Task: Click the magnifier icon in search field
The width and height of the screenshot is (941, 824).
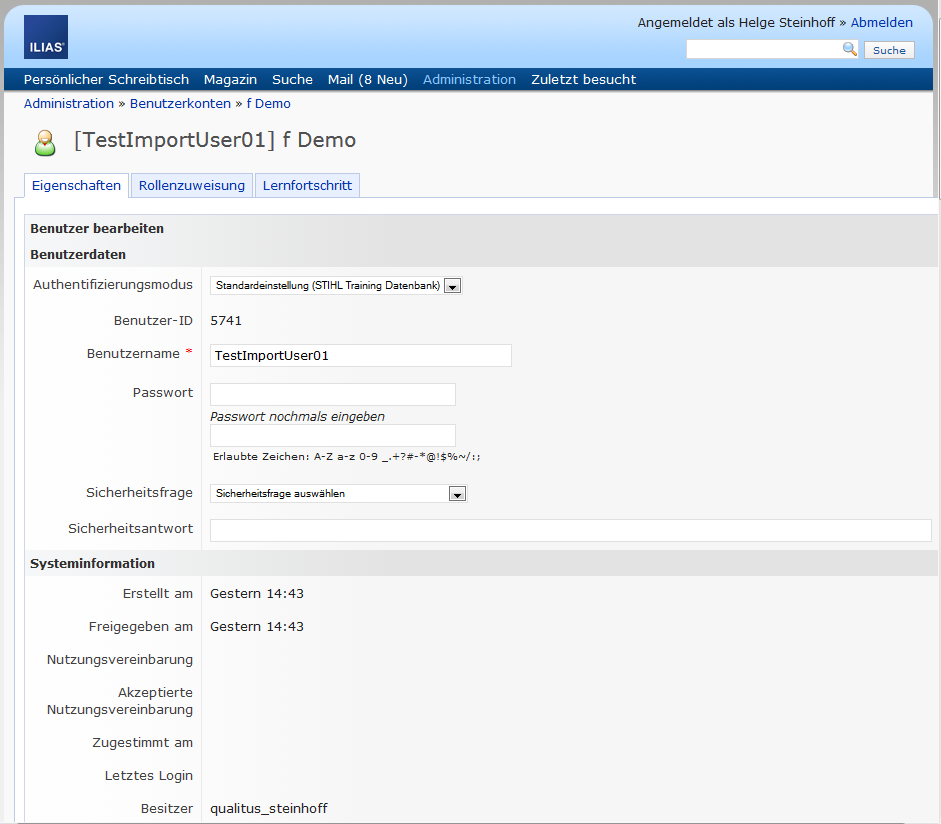Action: click(849, 49)
